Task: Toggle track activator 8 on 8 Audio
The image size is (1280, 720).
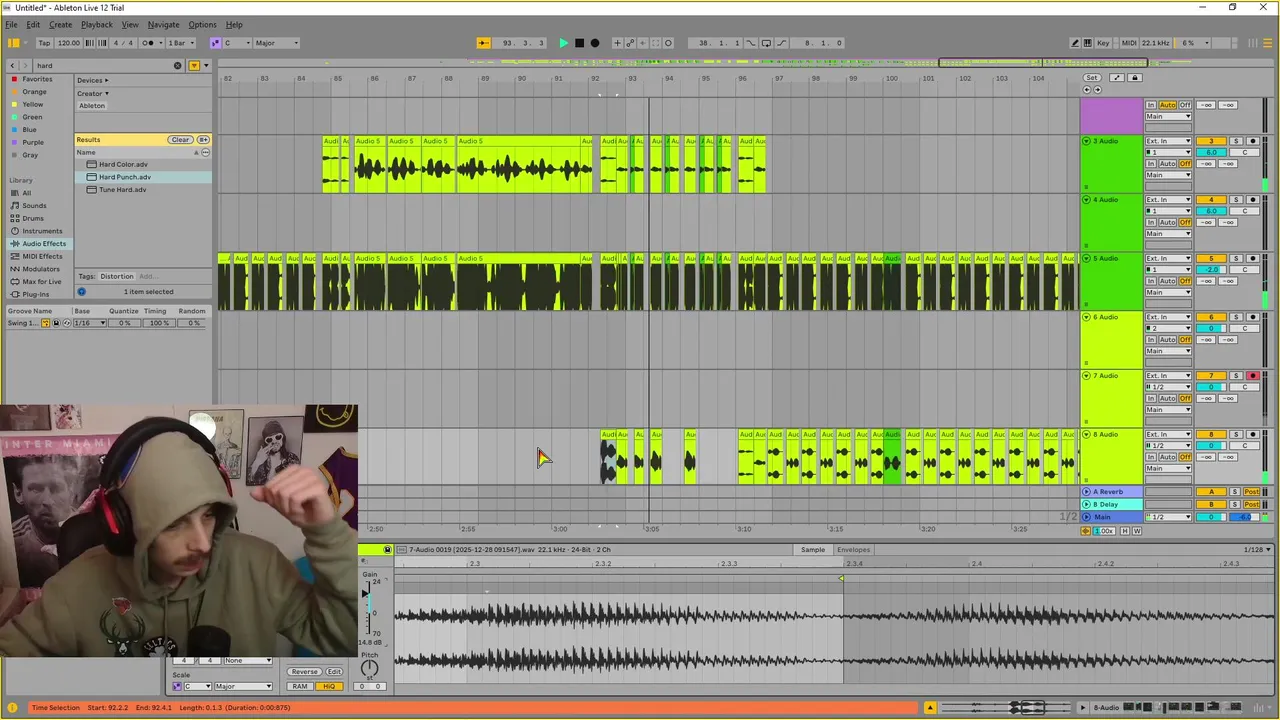Action: [x=1211, y=434]
